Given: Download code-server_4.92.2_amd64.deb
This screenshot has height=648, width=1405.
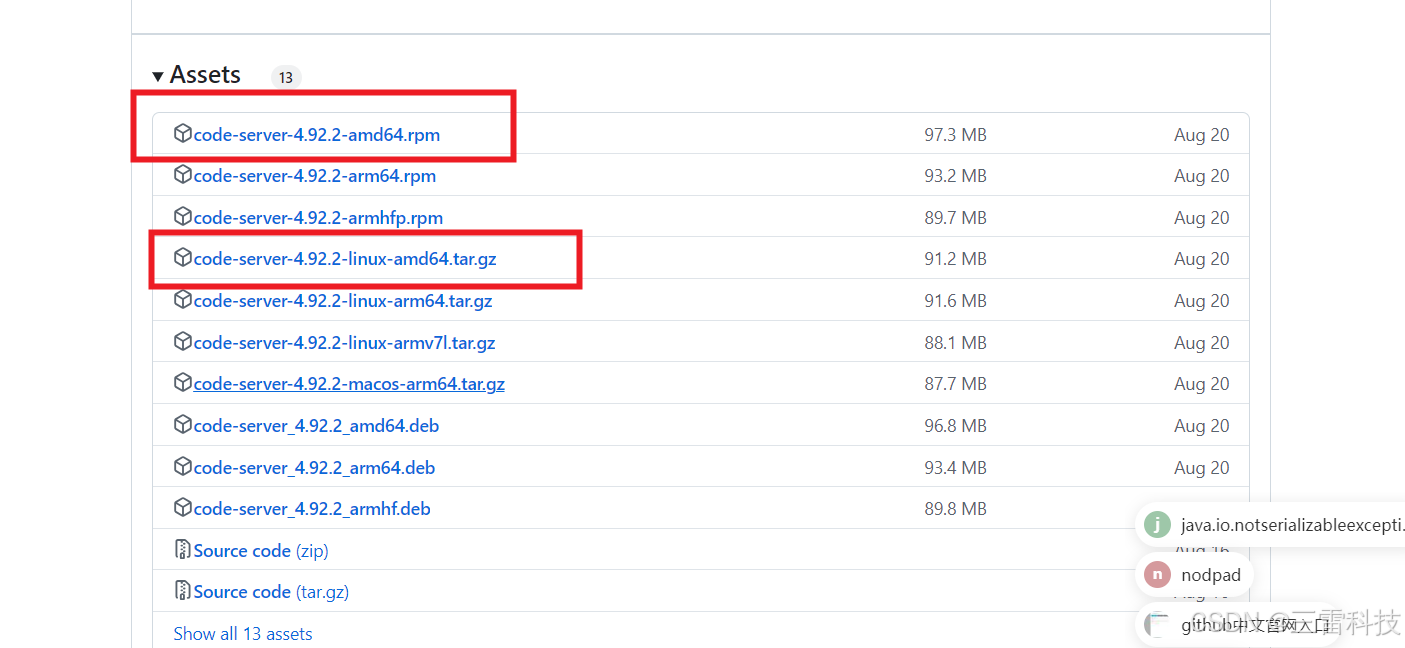Looking at the screenshot, I should [x=316, y=426].
